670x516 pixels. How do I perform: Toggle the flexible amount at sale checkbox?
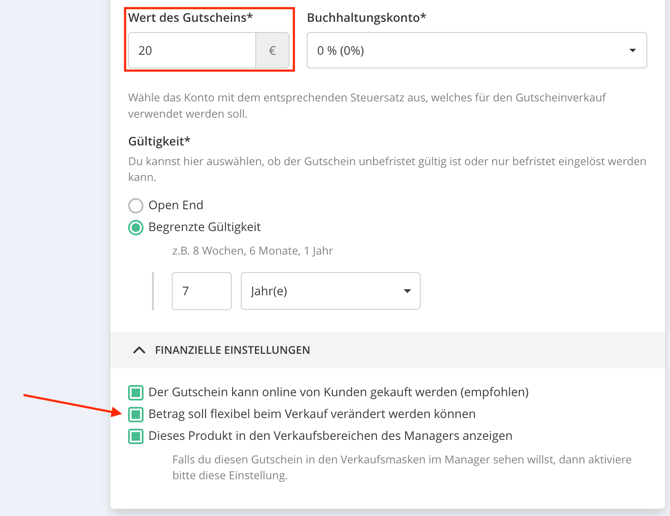[136, 414]
